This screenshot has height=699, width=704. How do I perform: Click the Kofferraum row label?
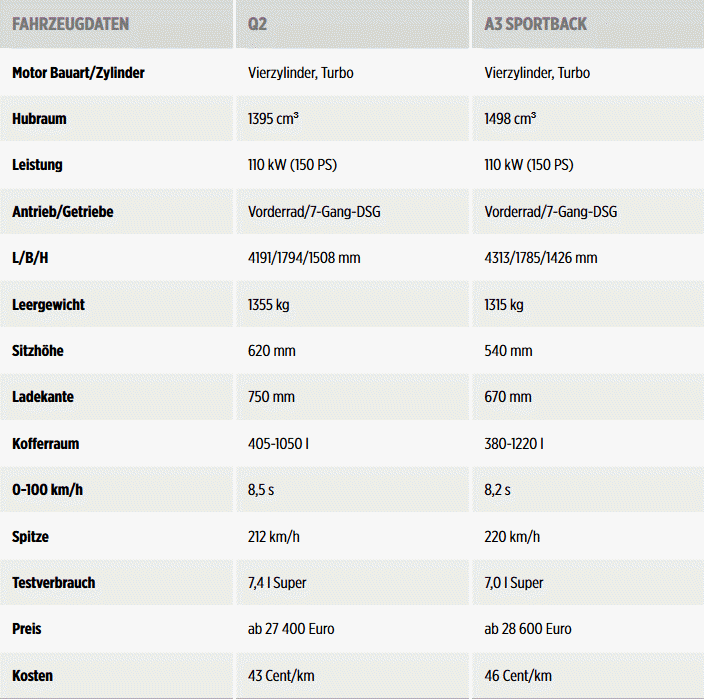coord(45,444)
